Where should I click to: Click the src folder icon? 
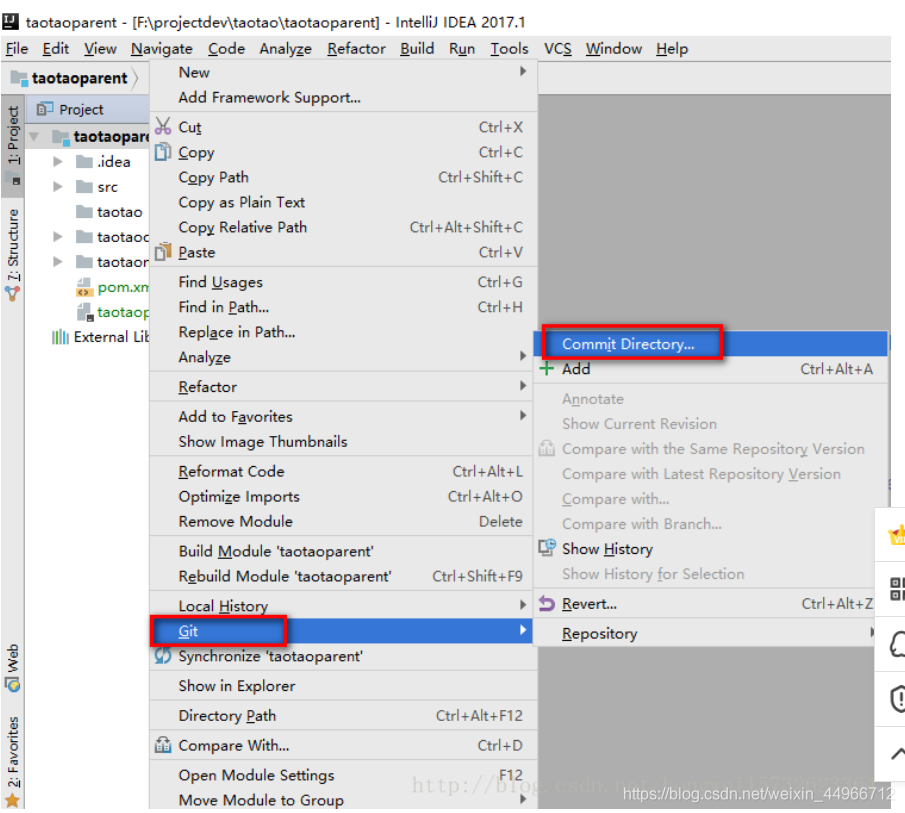tap(84, 186)
